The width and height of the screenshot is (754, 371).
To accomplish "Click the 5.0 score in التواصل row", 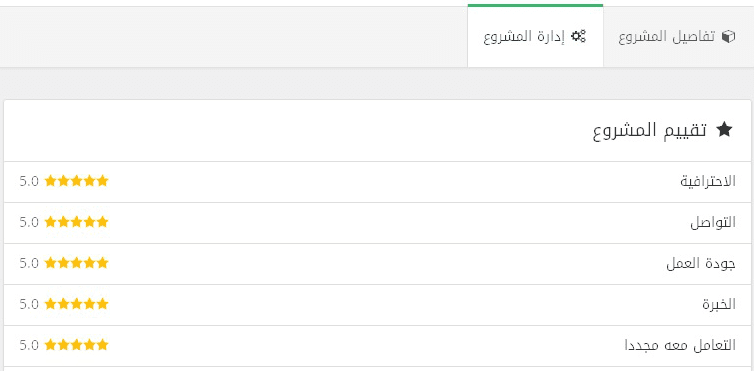I will tap(29, 223).
